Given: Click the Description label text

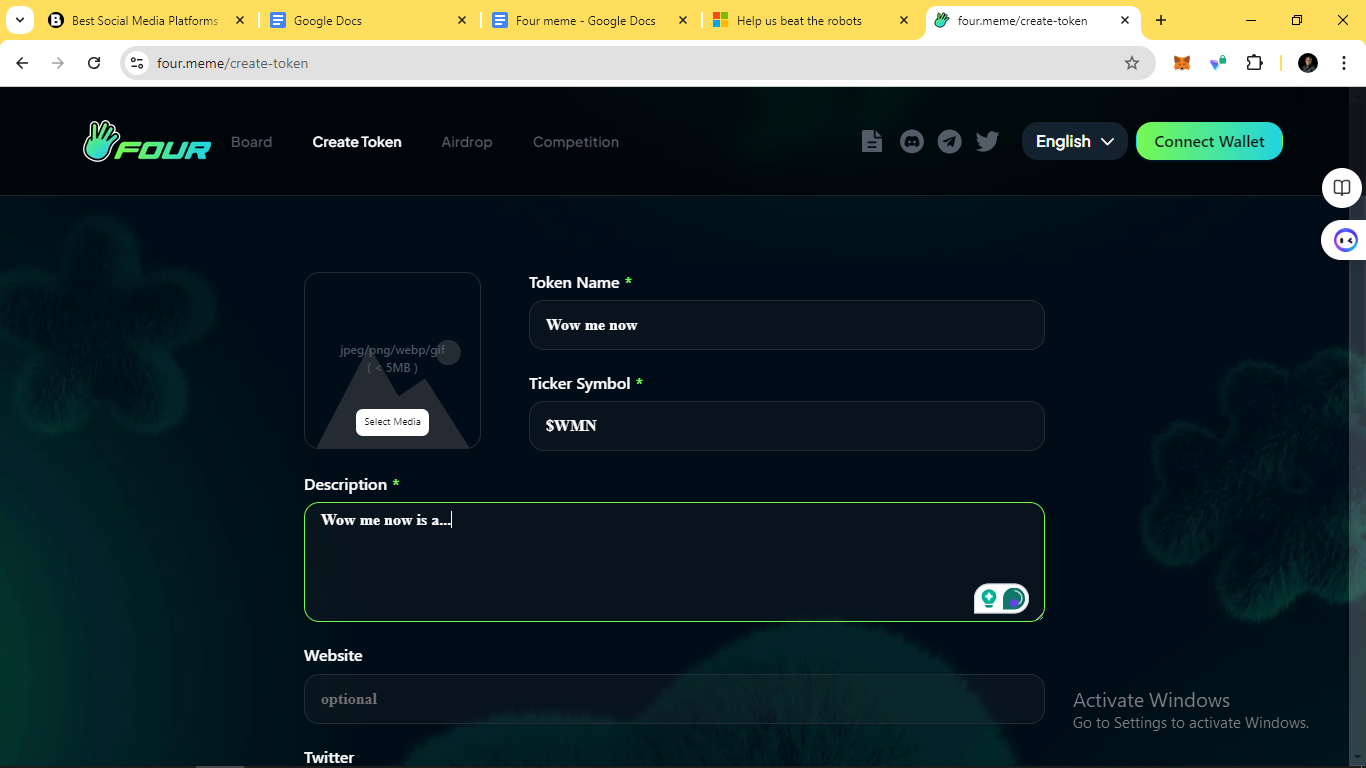Looking at the screenshot, I should 345,484.
